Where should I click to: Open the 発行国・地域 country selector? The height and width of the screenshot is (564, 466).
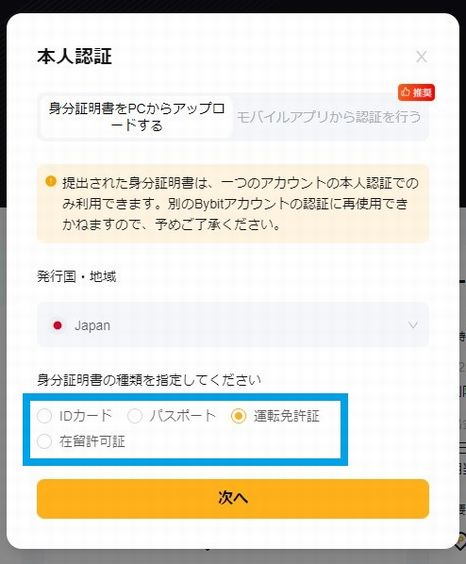(x=233, y=325)
